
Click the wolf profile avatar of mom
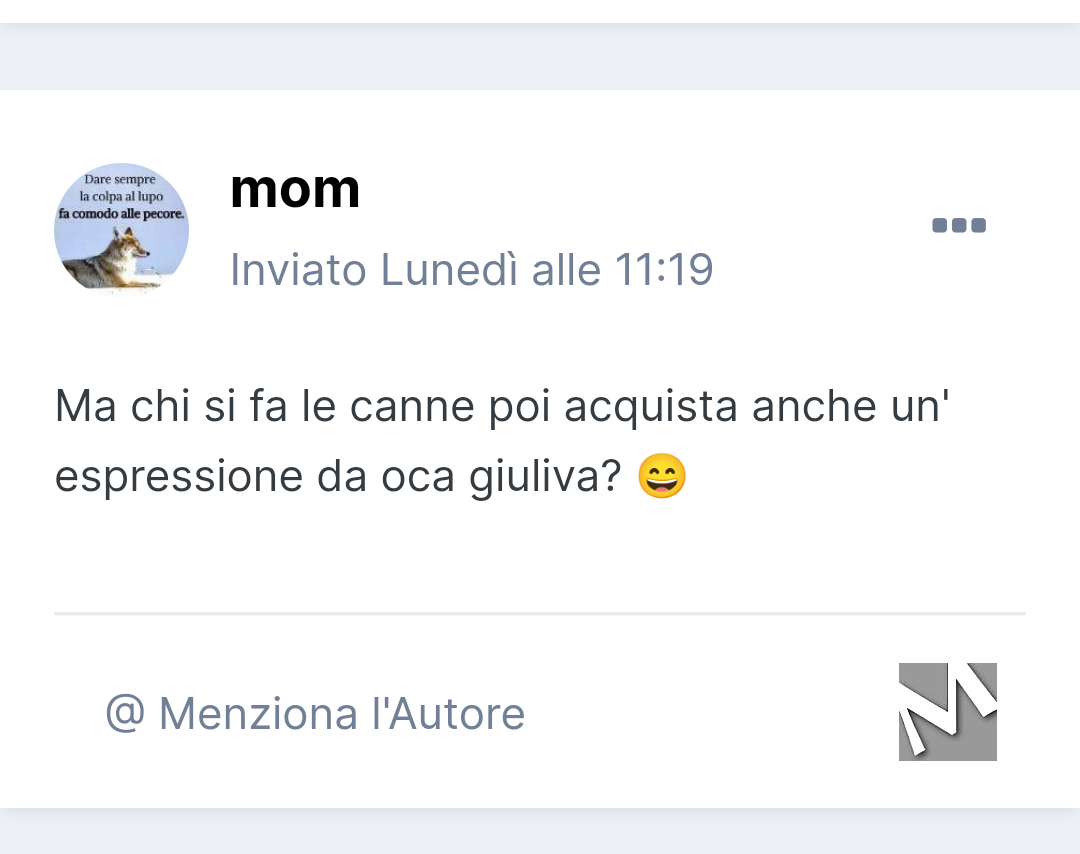[x=121, y=229]
